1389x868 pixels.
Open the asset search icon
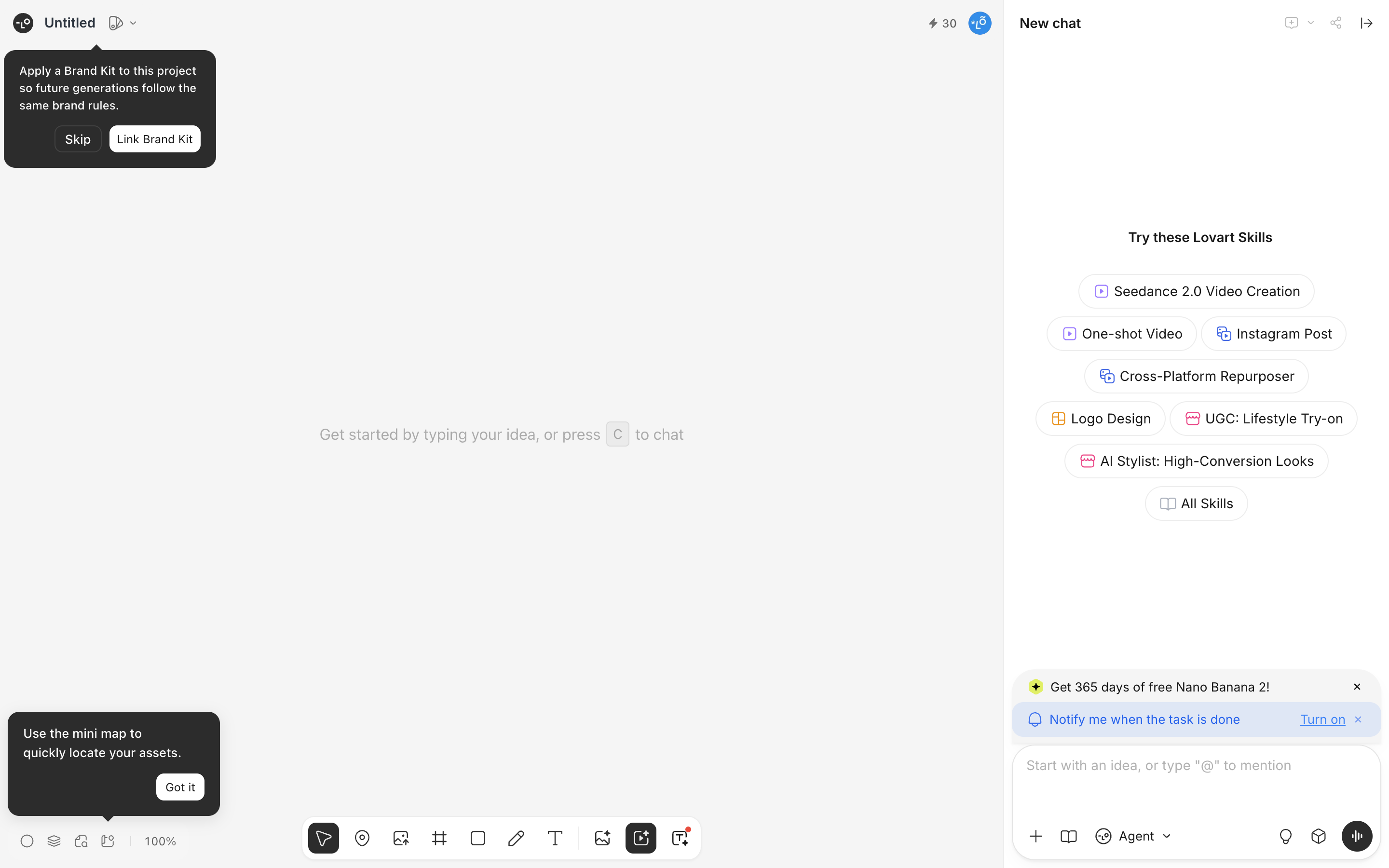(81, 841)
